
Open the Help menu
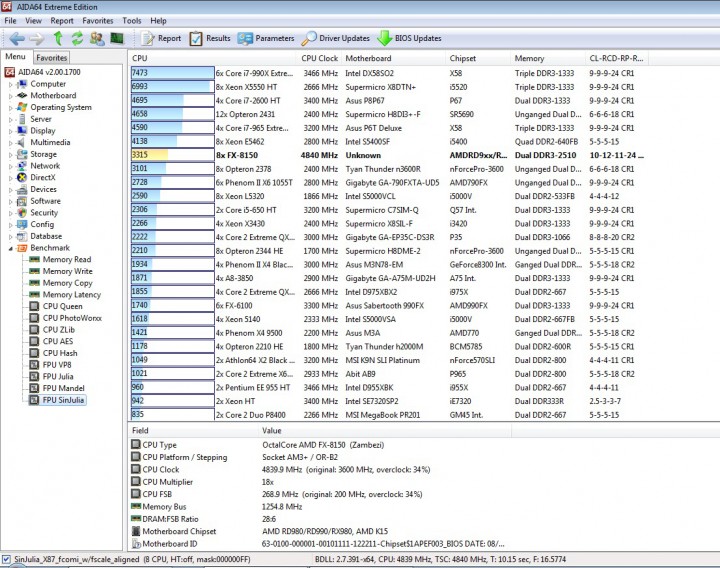(x=158, y=21)
